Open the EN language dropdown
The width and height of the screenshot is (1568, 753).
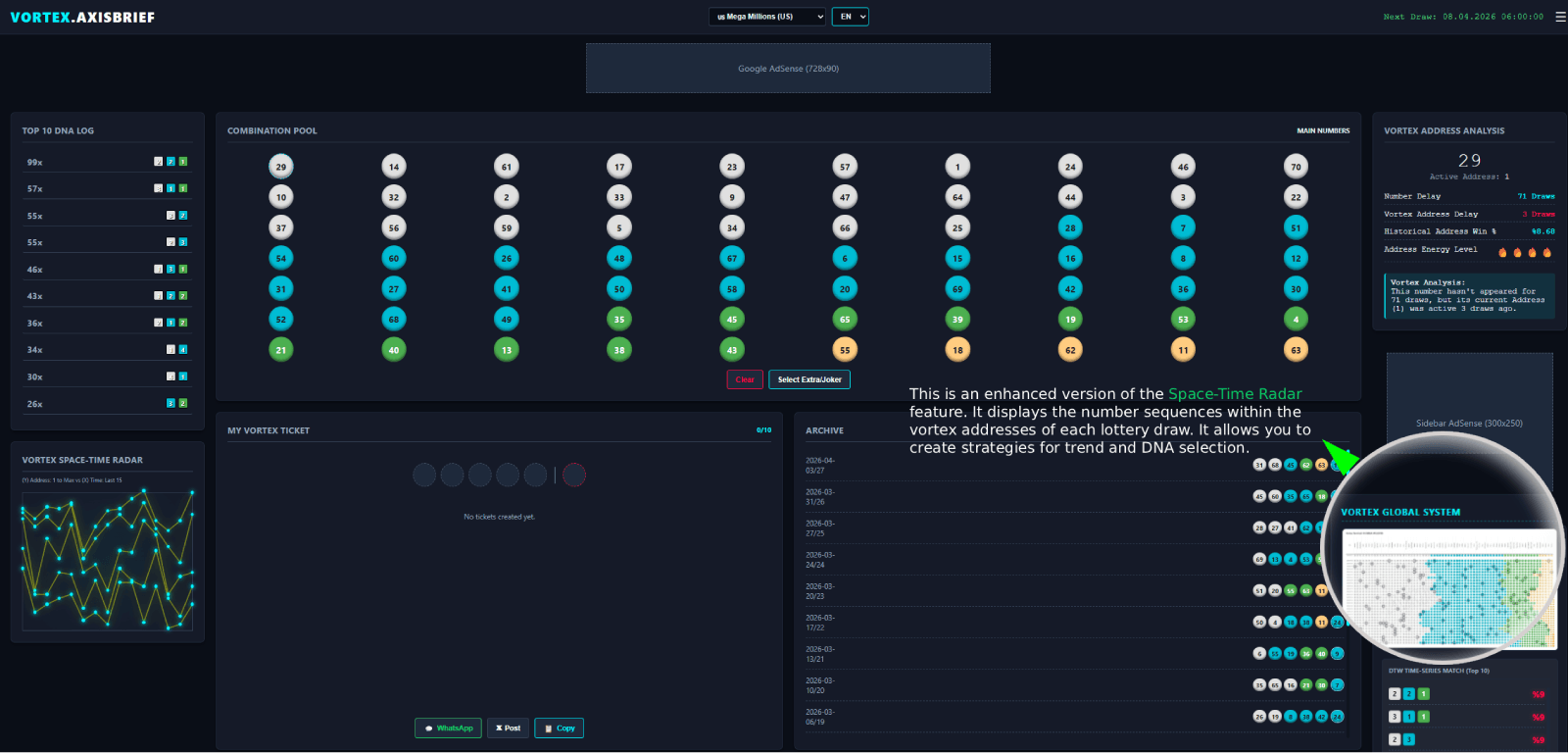click(850, 17)
